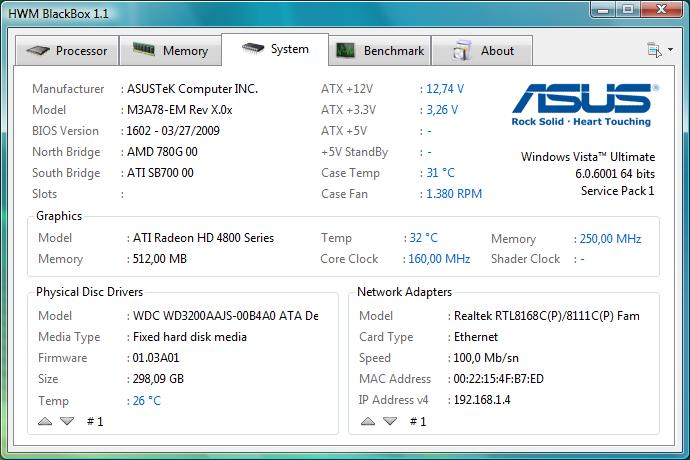690x460 pixels.
Task: Click the HWM BlackBox 1.1 title bar
Action: 59,14
